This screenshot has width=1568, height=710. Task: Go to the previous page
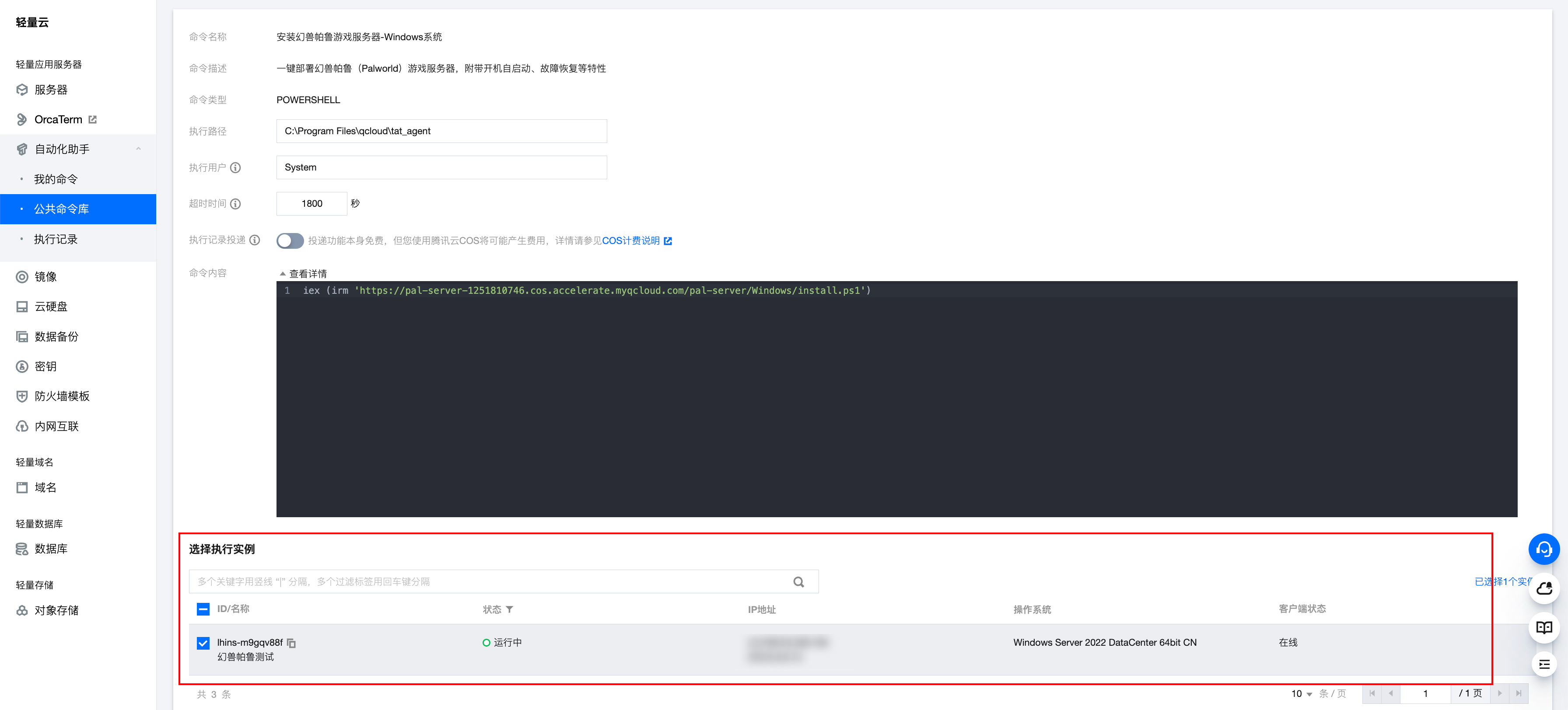point(1391,693)
